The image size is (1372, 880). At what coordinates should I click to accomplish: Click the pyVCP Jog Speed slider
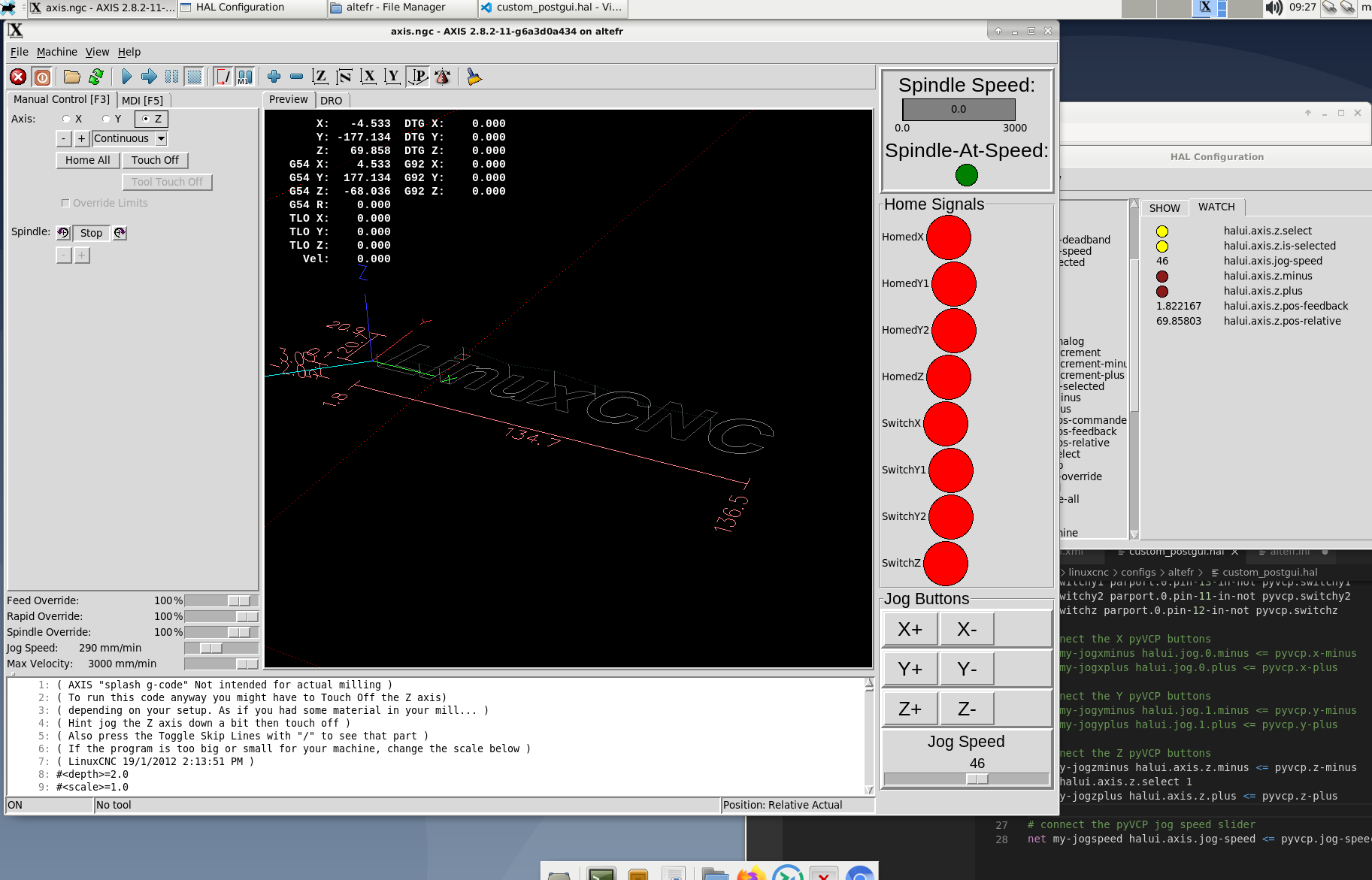tap(967, 779)
